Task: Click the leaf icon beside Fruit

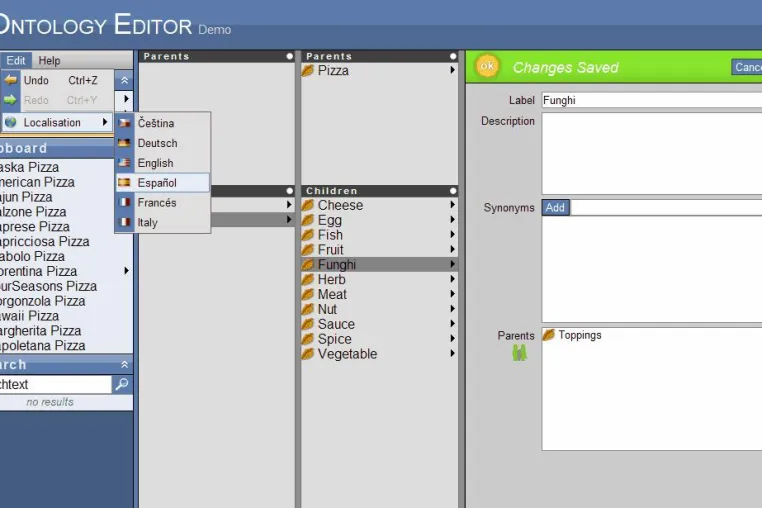Action: point(308,250)
